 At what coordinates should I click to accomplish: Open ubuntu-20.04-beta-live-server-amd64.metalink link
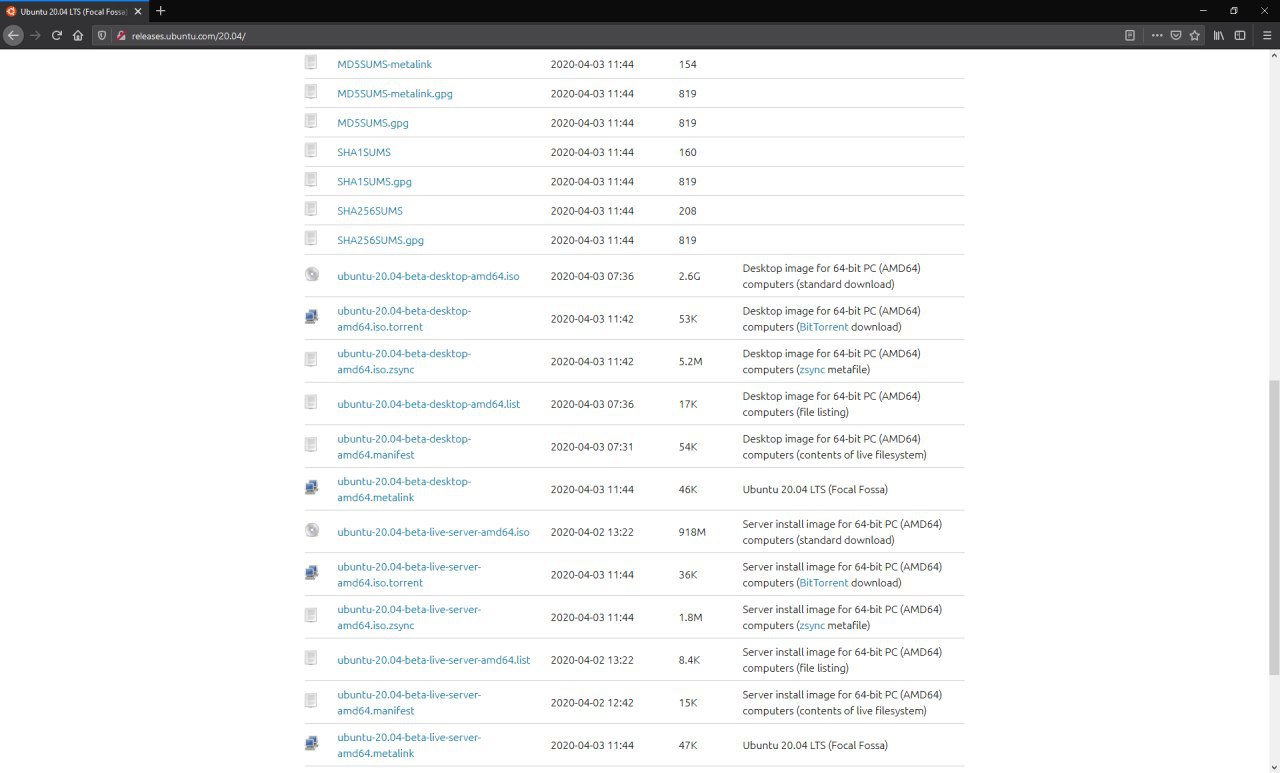pyautogui.click(x=409, y=745)
